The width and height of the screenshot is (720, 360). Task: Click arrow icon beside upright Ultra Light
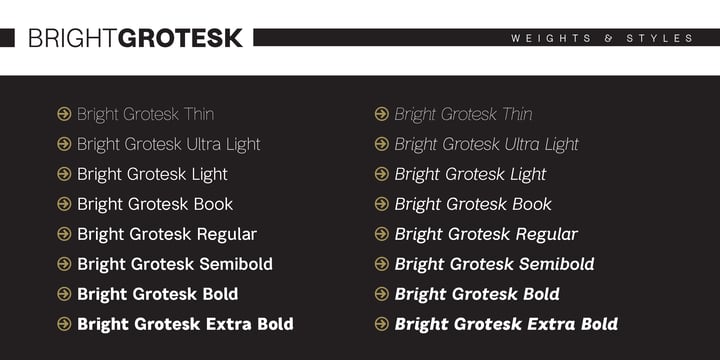[x=64, y=144]
